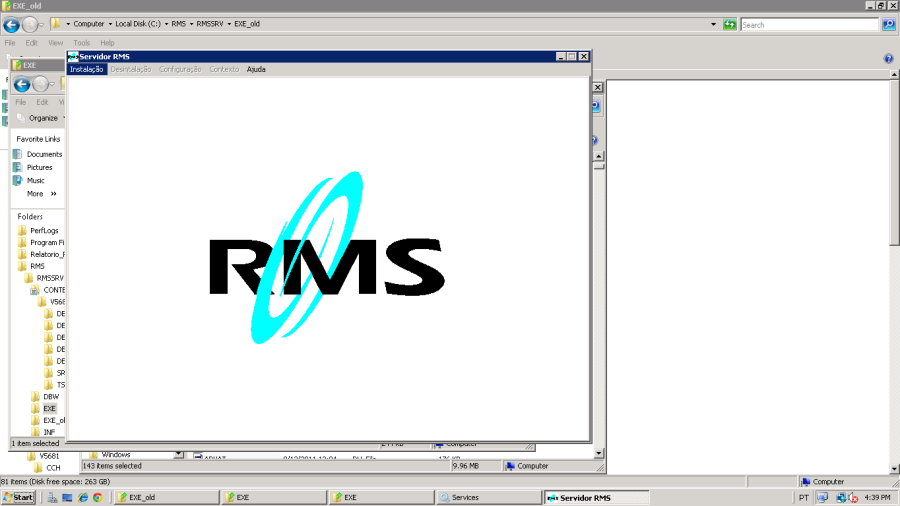The width and height of the screenshot is (900, 506).
Task: Open Internet Explorer from the quick launch
Action: (83, 497)
